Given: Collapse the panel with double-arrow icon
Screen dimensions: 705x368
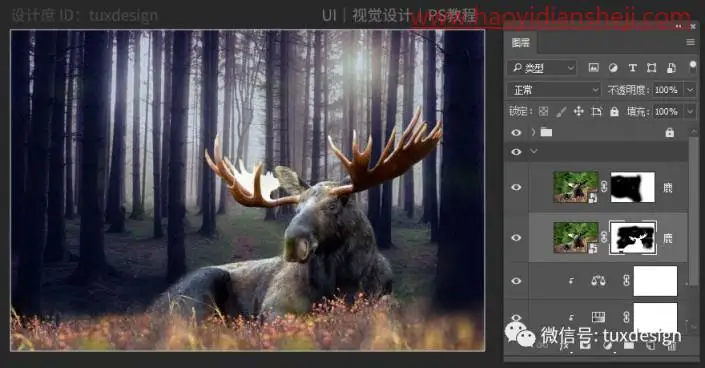Looking at the screenshot, I should pyautogui.click(x=679, y=27).
